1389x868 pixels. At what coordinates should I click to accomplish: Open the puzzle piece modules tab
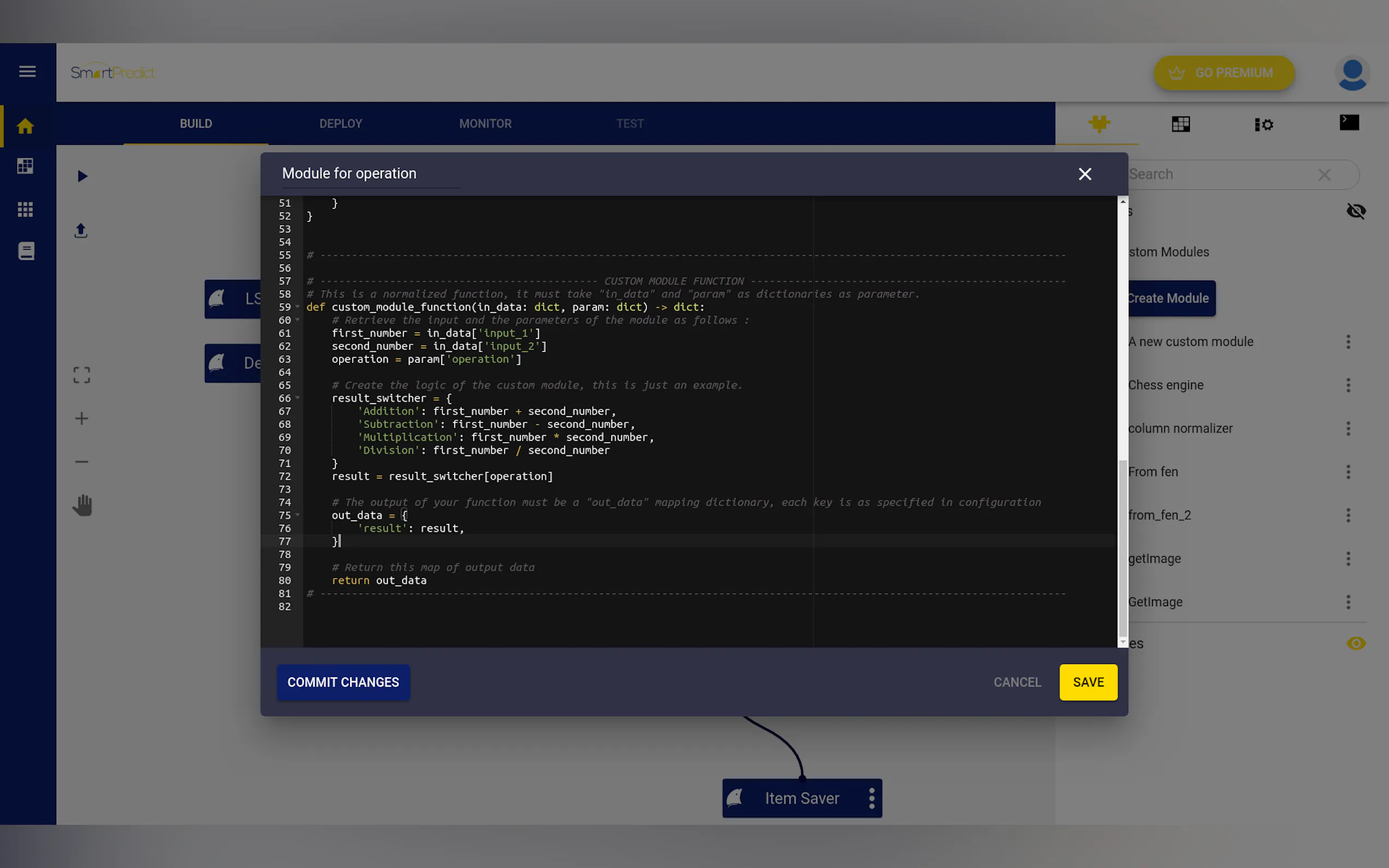pos(1099,124)
